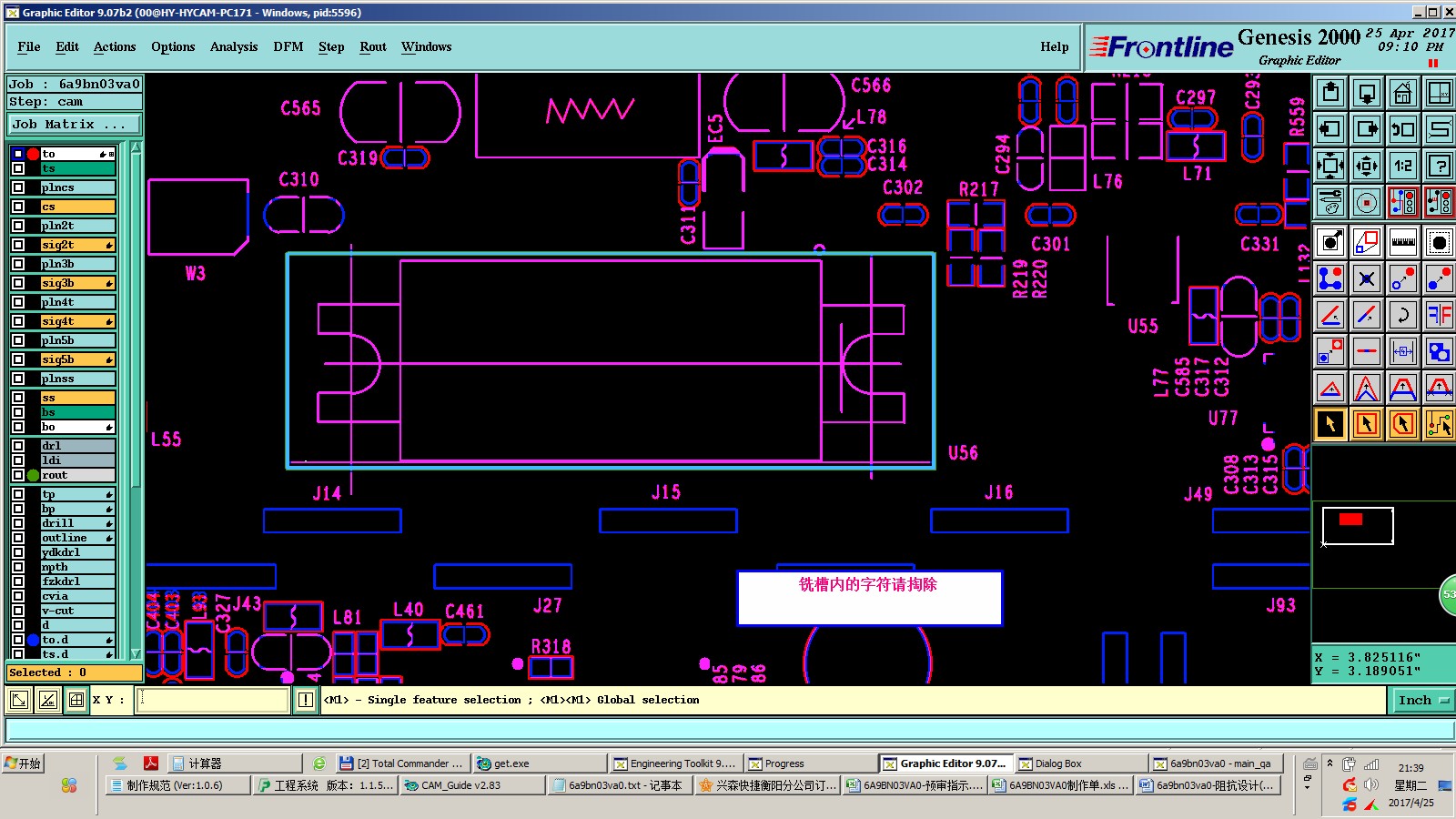Open the Rout menu

pyautogui.click(x=373, y=46)
